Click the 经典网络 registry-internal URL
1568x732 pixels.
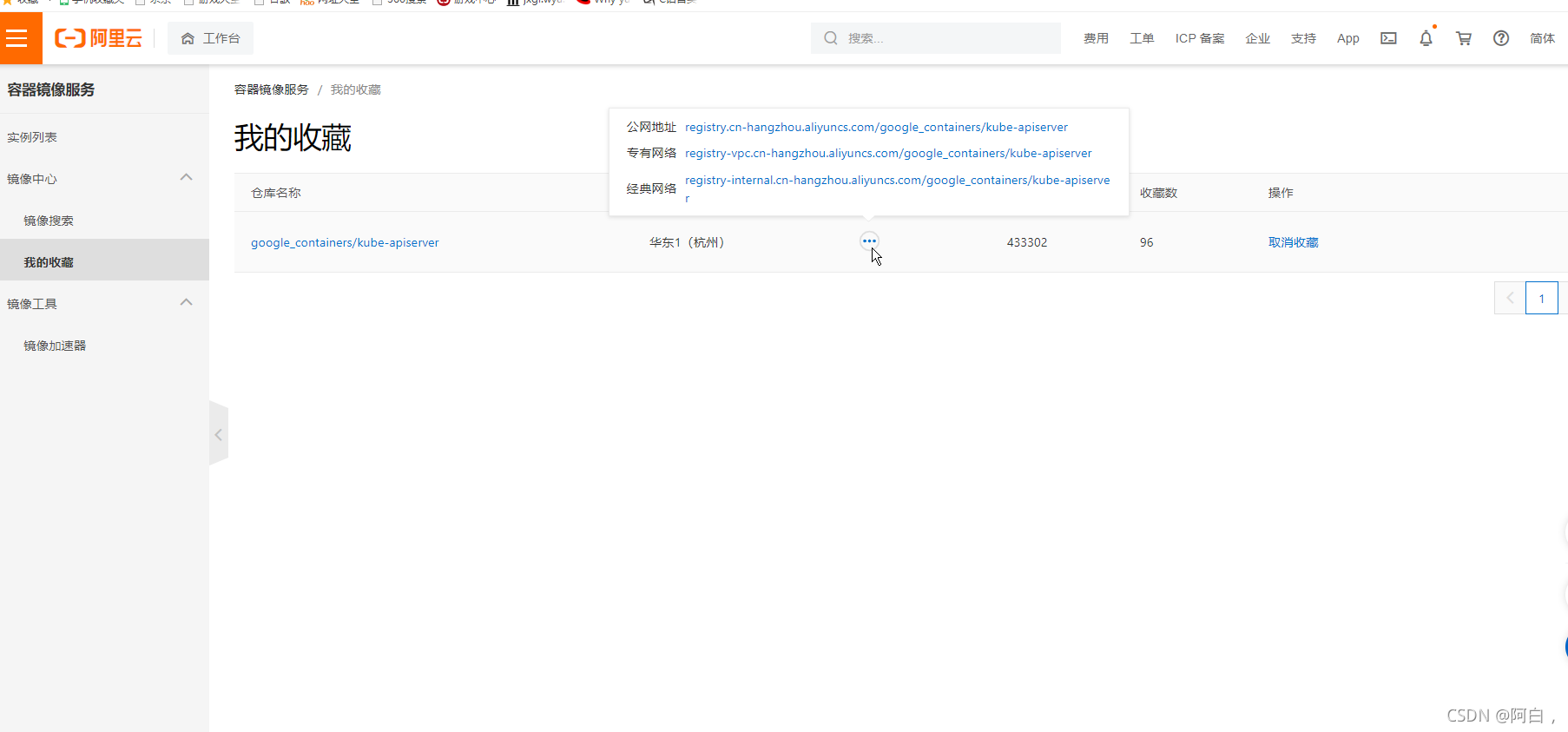897,188
